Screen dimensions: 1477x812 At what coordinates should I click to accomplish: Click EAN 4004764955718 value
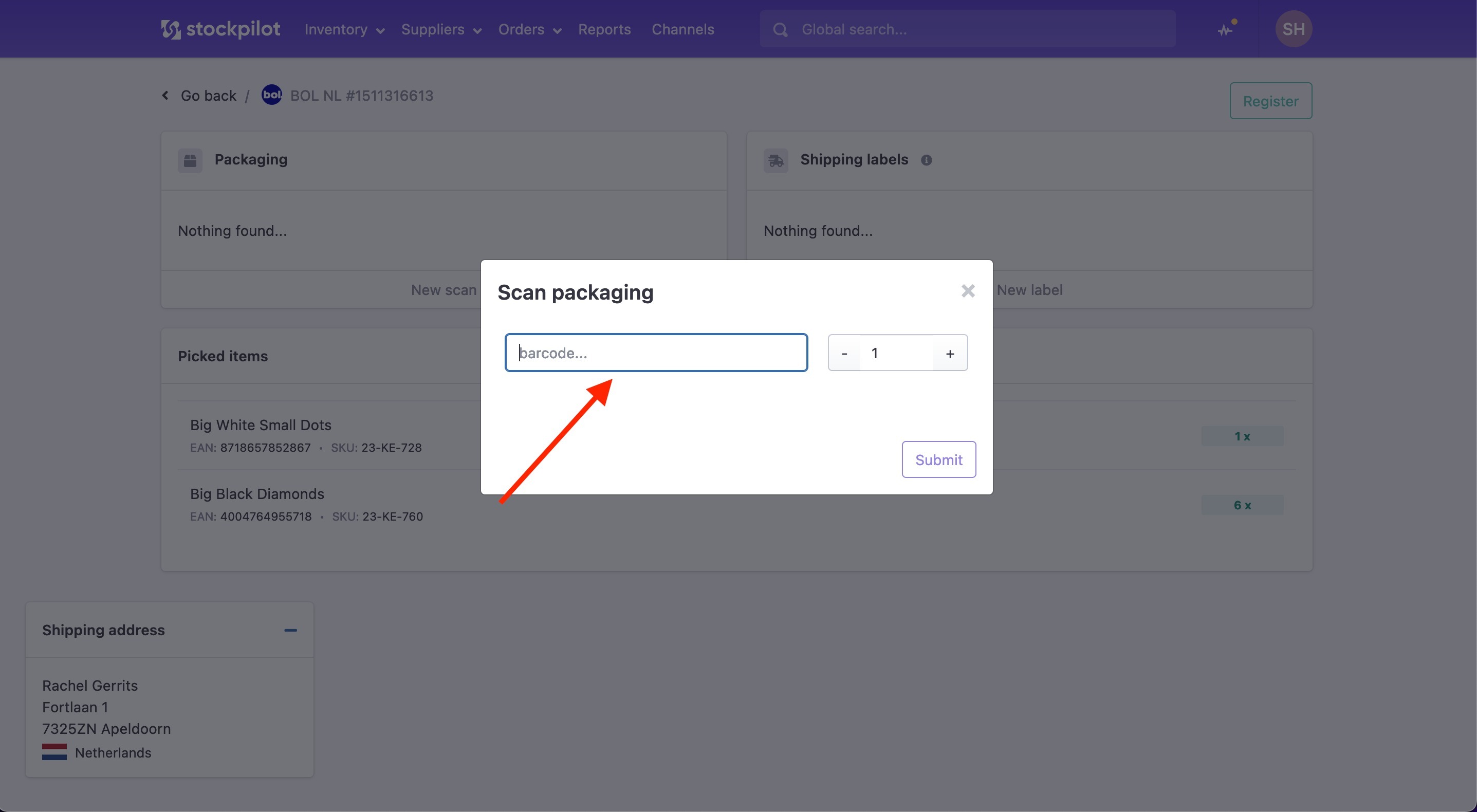(266, 516)
